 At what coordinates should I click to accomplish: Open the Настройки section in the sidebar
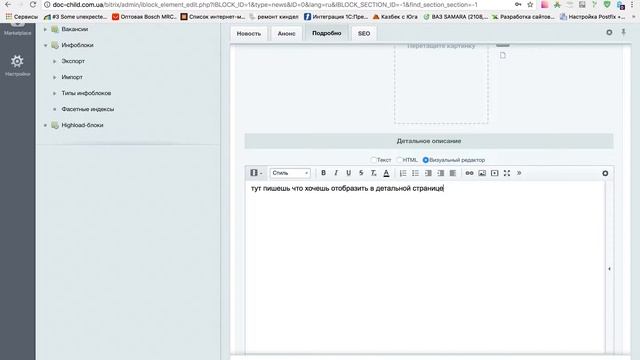(17, 65)
